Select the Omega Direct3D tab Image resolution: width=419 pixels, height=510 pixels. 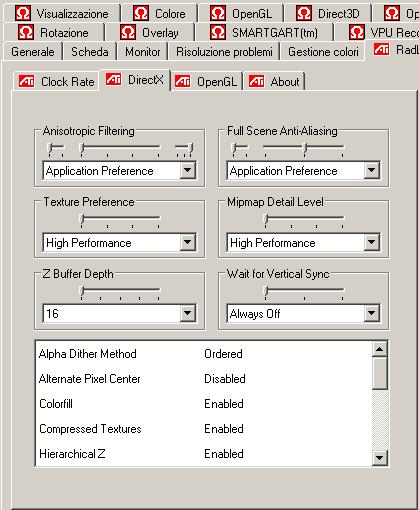click(x=327, y=14)
